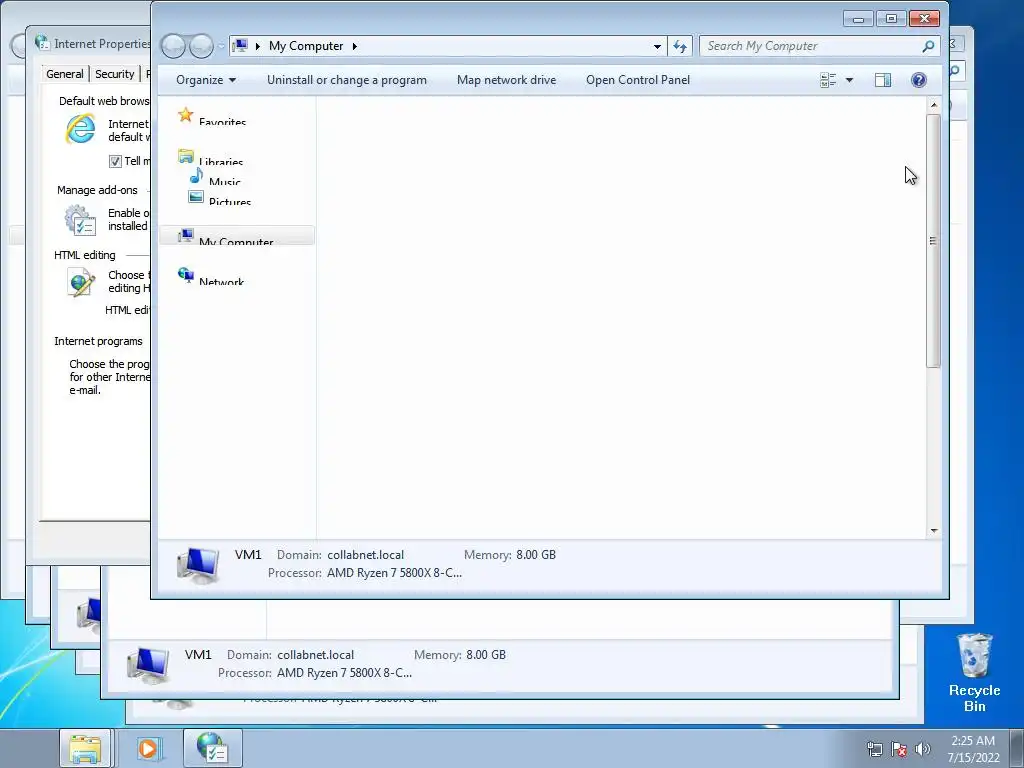Click the volume speaker tray icon
Screen dimensions: 1024x768
[922, 749]
